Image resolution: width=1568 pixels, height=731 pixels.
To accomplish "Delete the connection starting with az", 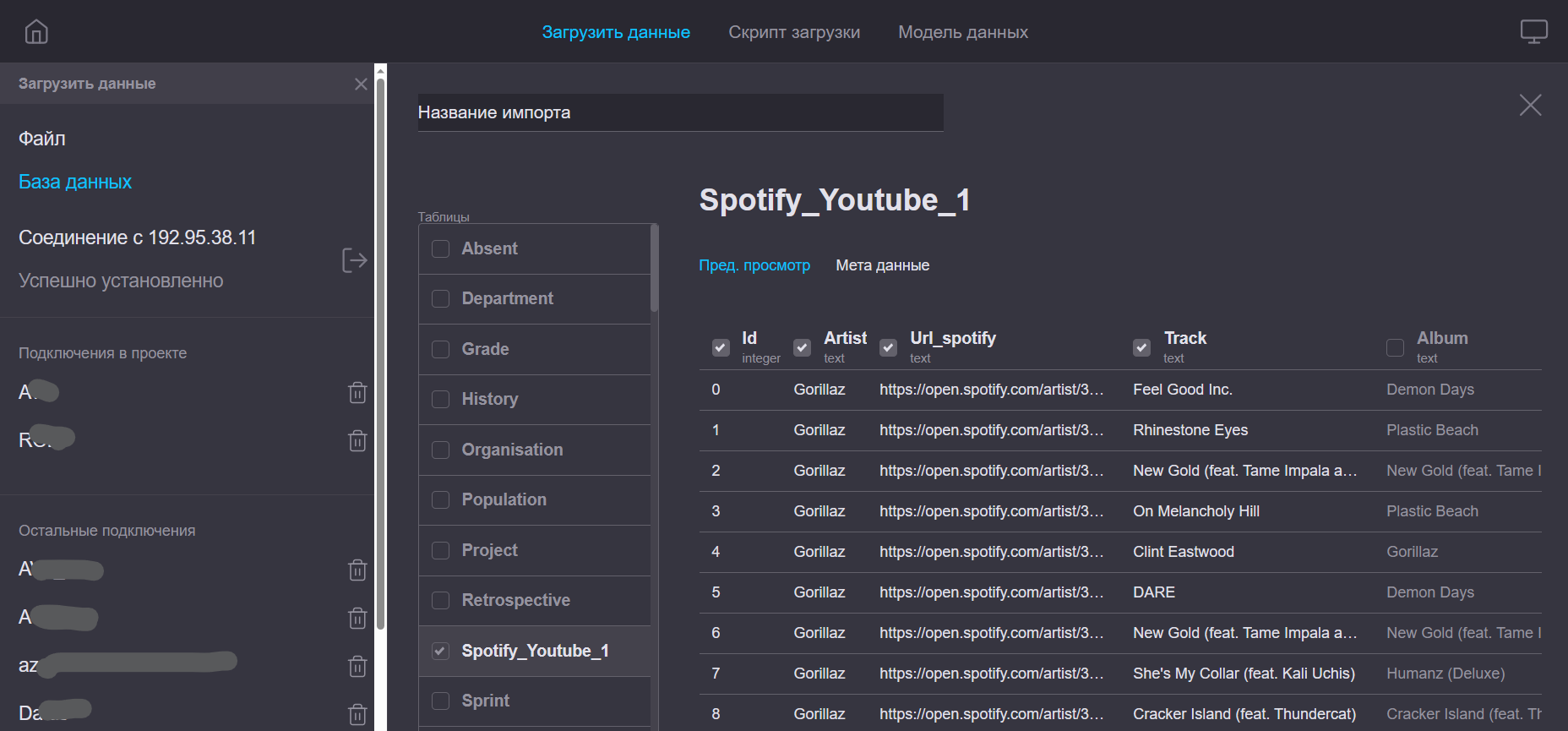I will [x=357, y=666].
